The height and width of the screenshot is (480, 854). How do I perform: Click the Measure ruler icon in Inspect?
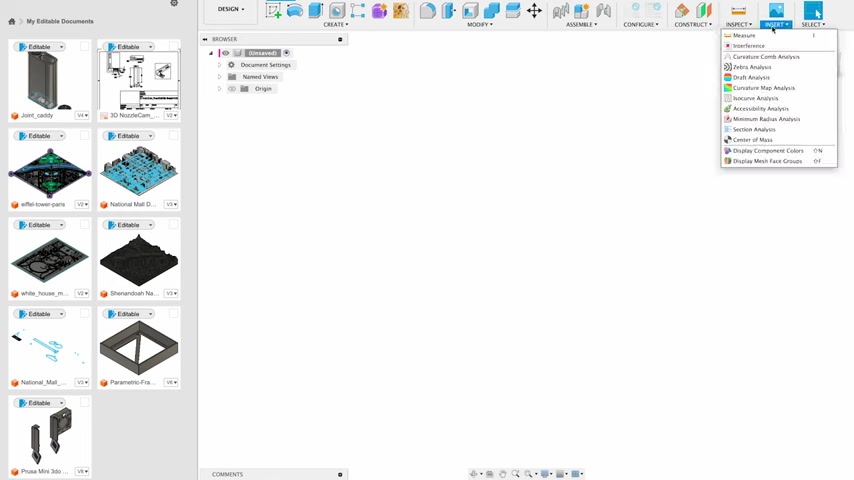pos(738,11)
